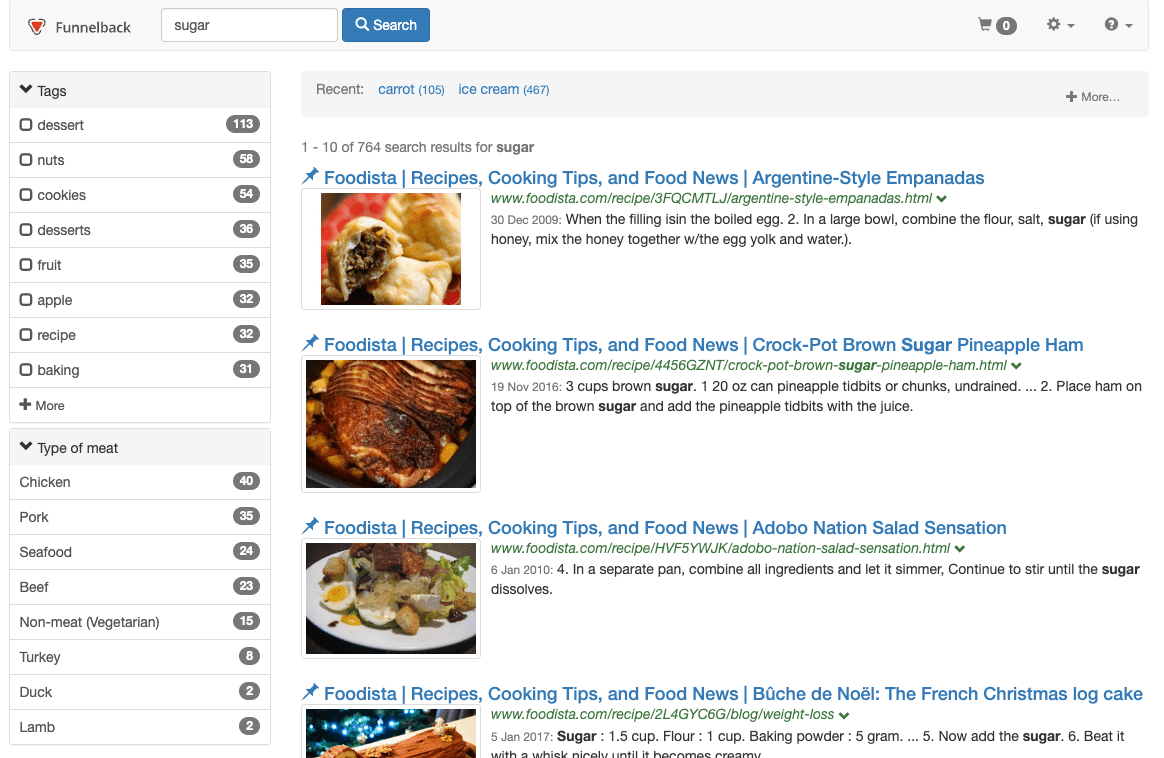The image size is (1164, 758).
Task: Collapse the Tags facet panel
Action: pyautogui.click(x=27, y=91)
